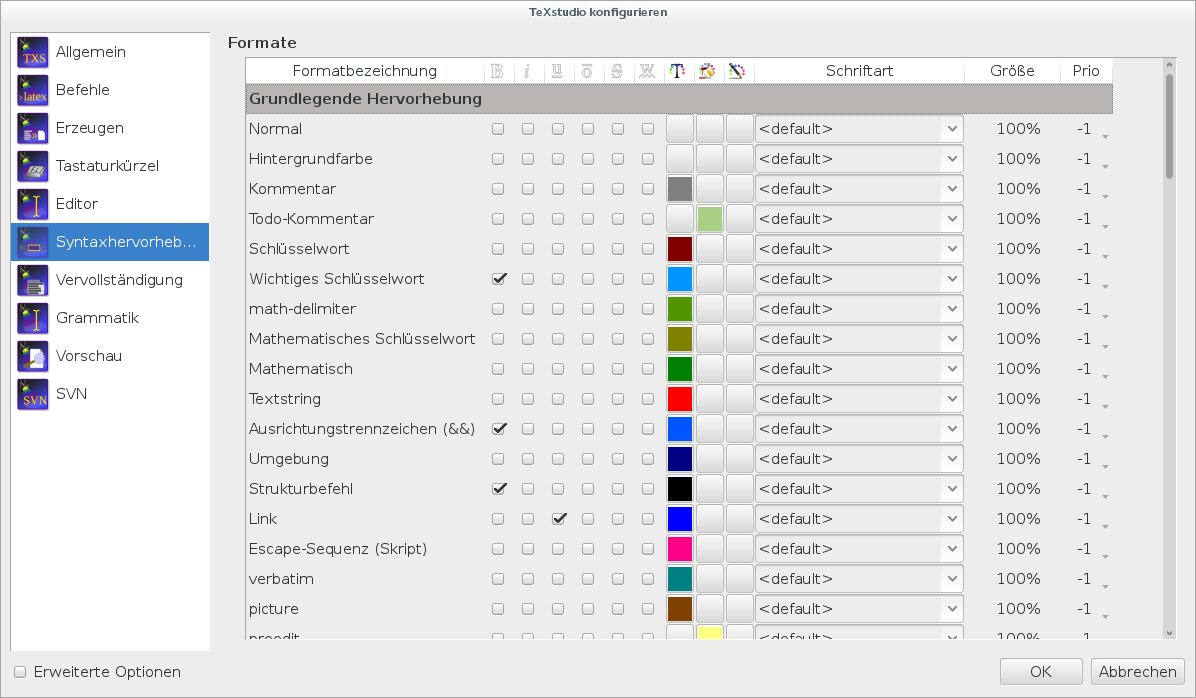This screenshot has height=698, width=1196.
Task: Confirm settings with OK button
Action: tap(1040, 672)
